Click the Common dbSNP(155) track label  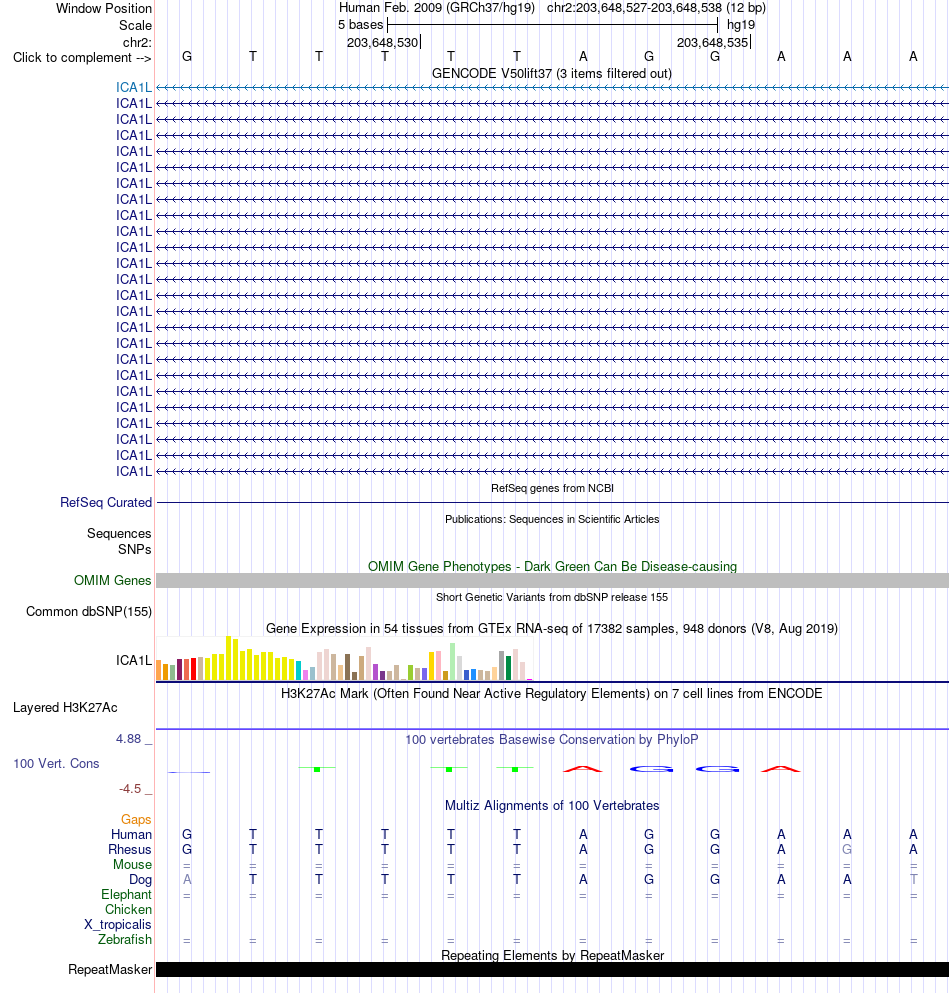pos(89,611)
